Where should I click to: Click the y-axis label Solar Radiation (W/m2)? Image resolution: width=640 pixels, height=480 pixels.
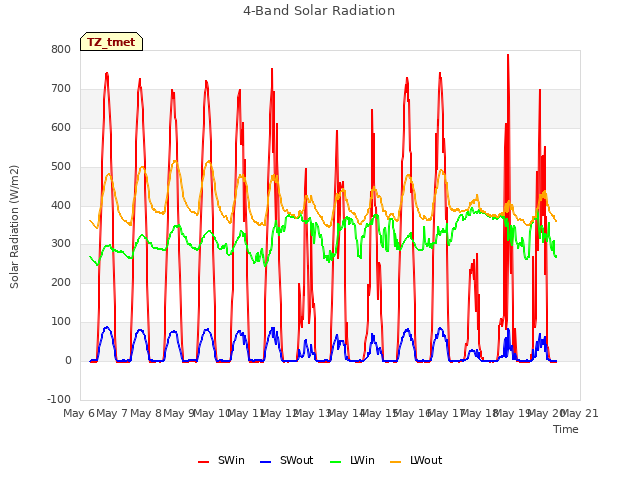pyautogui.click(x=14, y=227)
